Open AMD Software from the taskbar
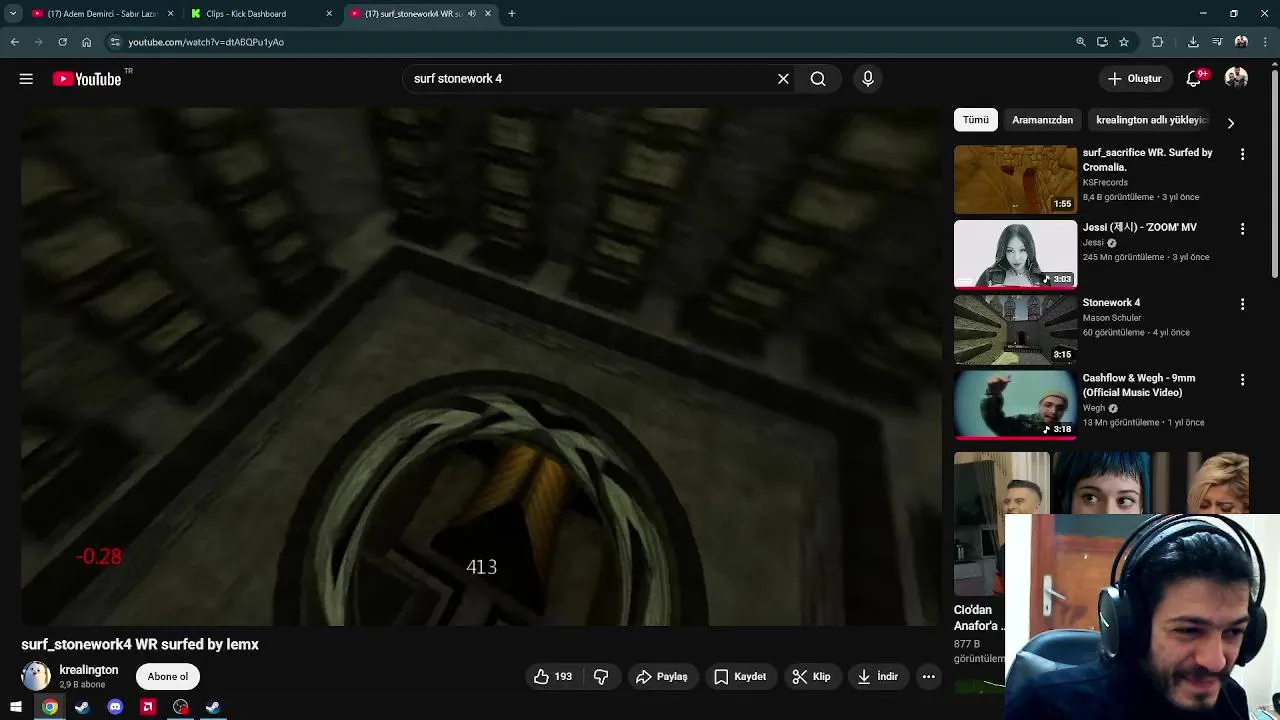This screenshot has height=720, width=1280. tap(148, 707)
